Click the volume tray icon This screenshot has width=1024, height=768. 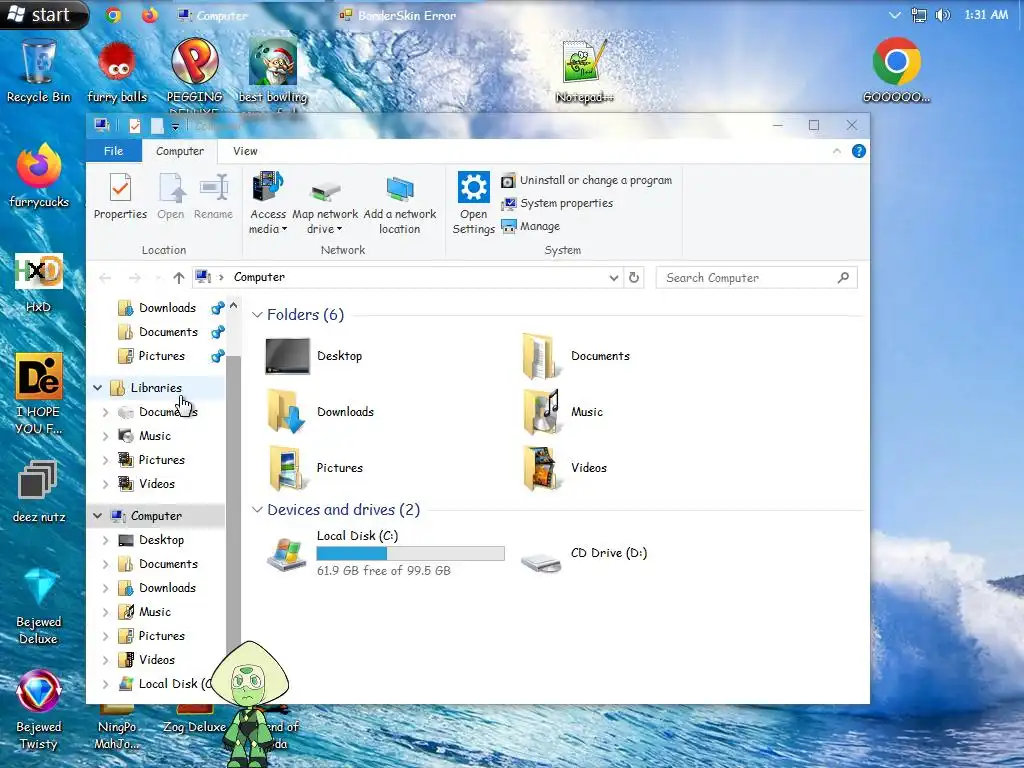pos(942,14)
